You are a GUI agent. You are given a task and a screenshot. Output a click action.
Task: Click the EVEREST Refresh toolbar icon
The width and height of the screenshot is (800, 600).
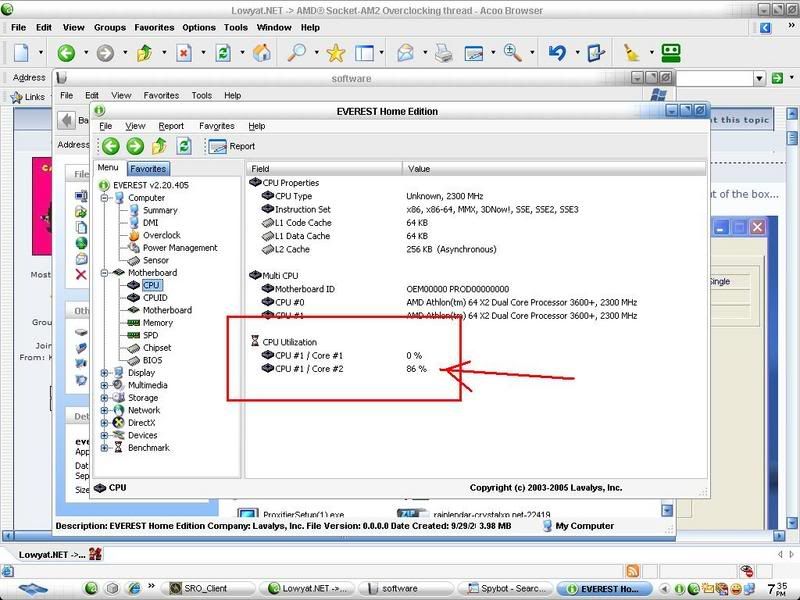pos(184,146)
